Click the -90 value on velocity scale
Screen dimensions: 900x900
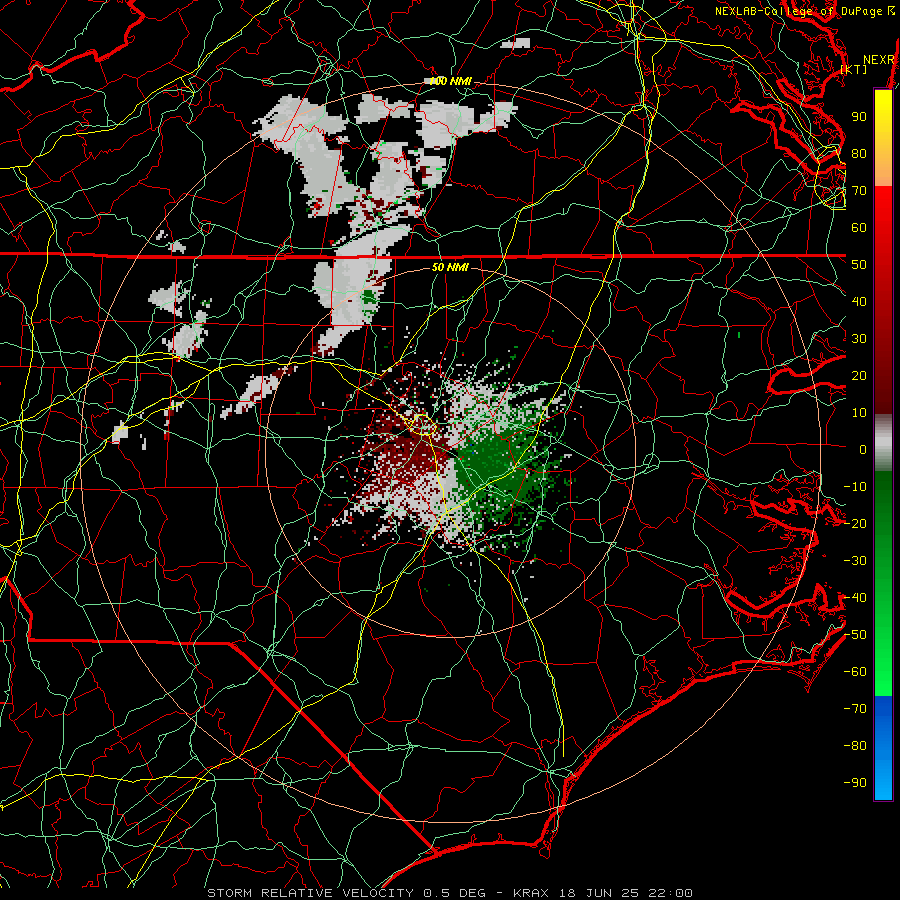855,783
